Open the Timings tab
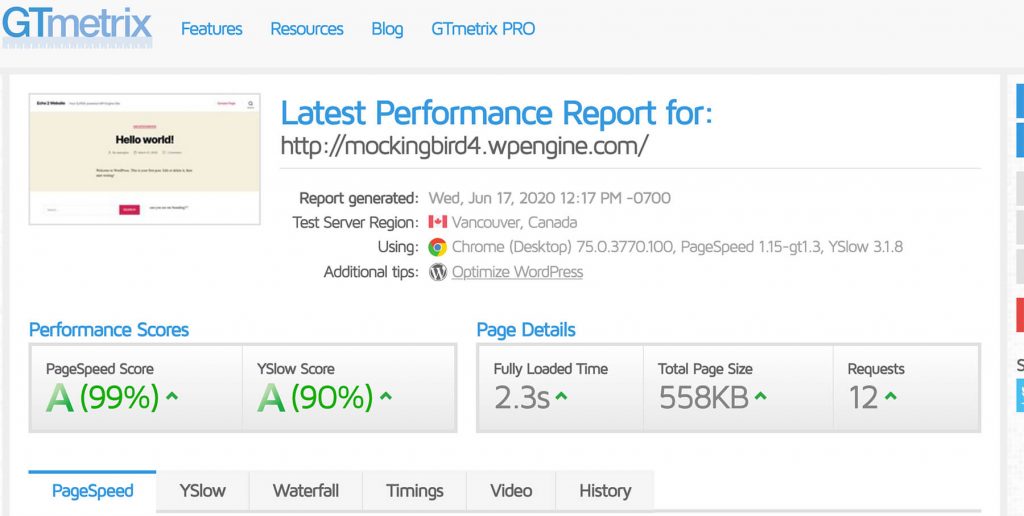Image resolution: width=1024 pixels, height=516 pixels. click(415, 491)
